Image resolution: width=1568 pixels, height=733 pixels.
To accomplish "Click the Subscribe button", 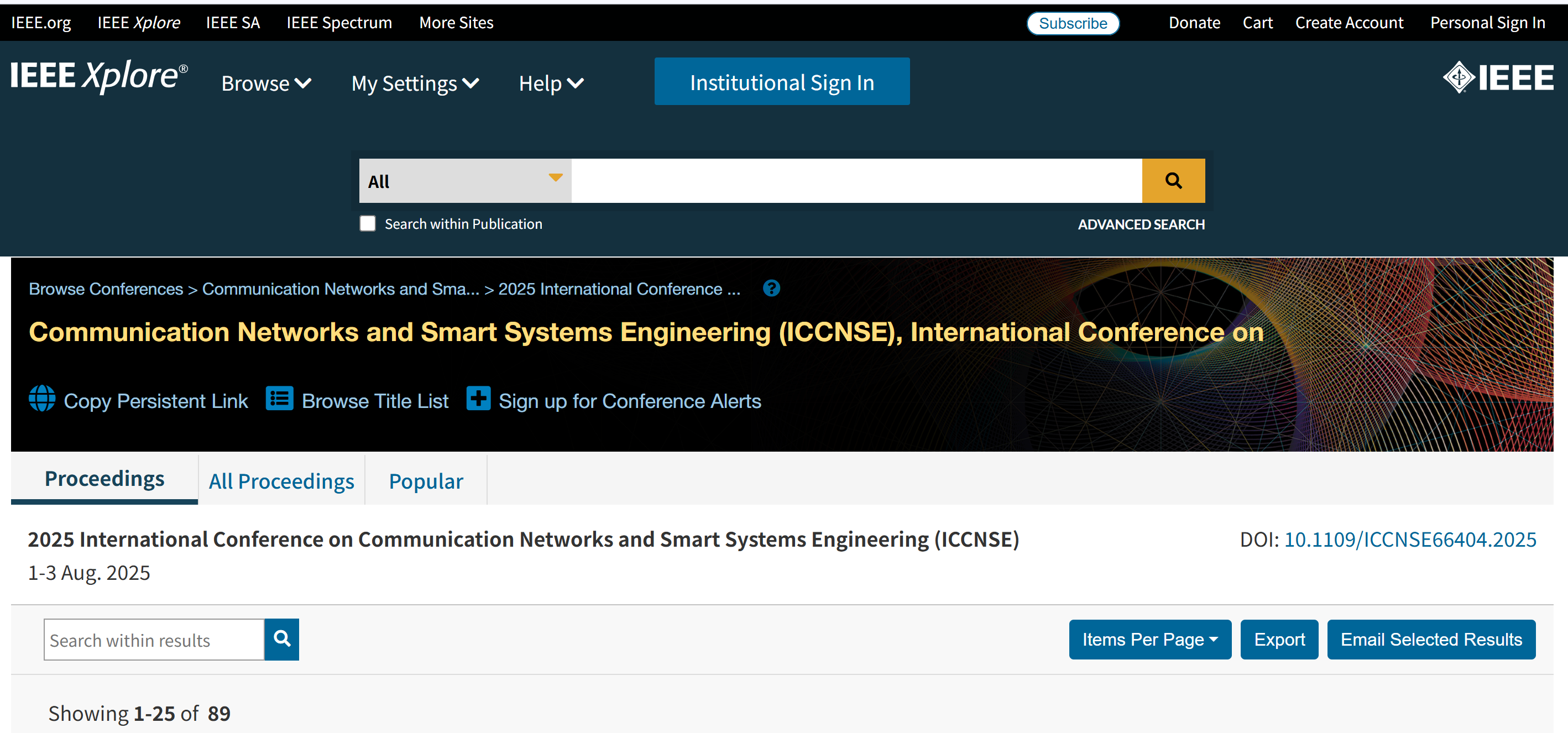I will click(x=1073, y=23).
